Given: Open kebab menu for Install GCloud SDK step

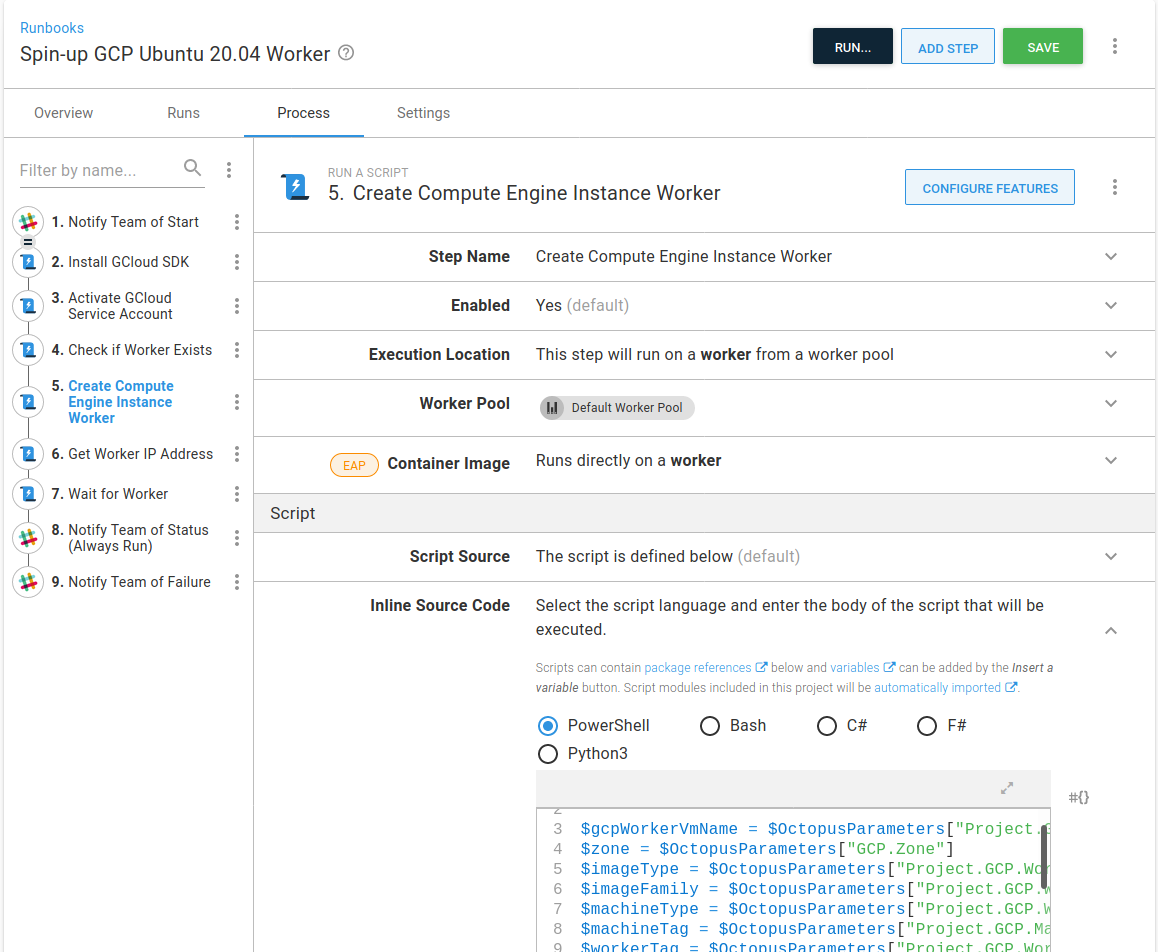Looking at the screenshot, I should point(237,262).
